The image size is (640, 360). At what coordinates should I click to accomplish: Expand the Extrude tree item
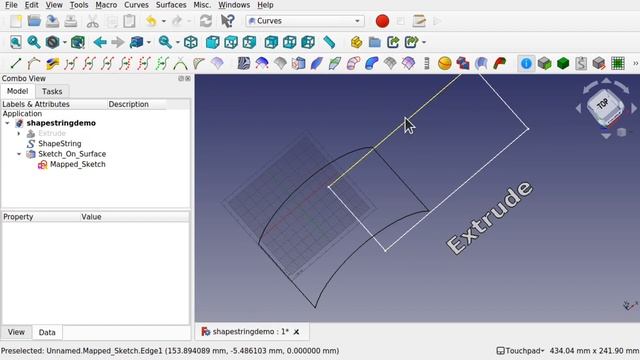19,133
